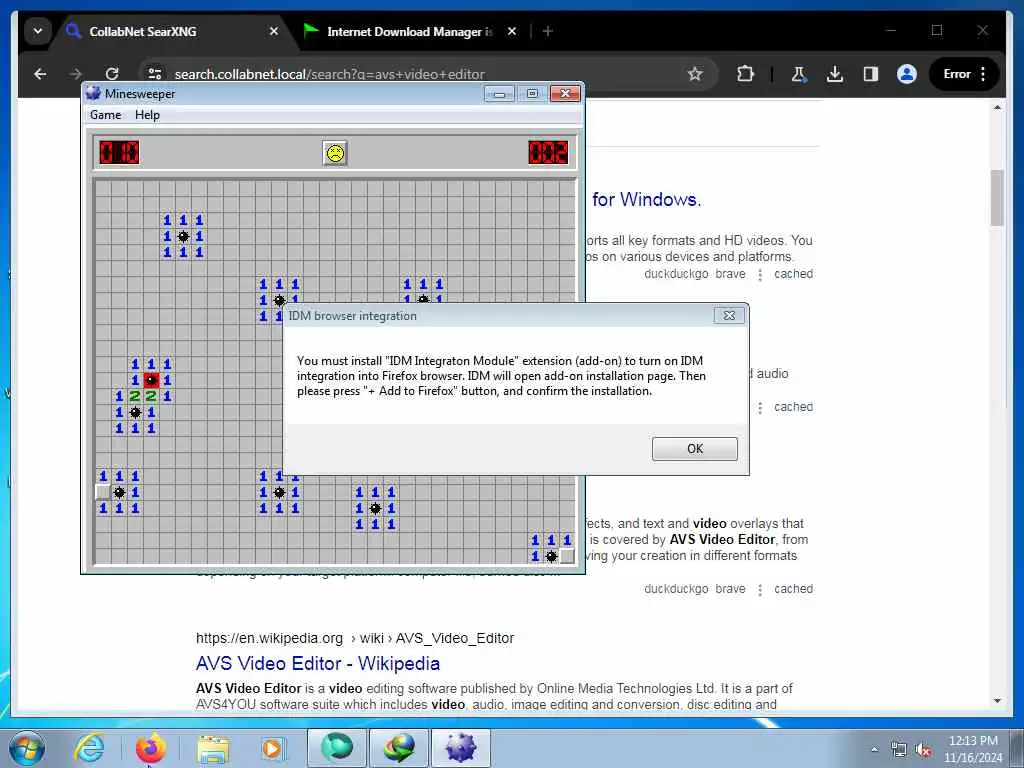Click the en.wikipedia.org result URL
The height and width of the screenshot is (768, 1024).
pyautogui.click(x=355, y=638)
